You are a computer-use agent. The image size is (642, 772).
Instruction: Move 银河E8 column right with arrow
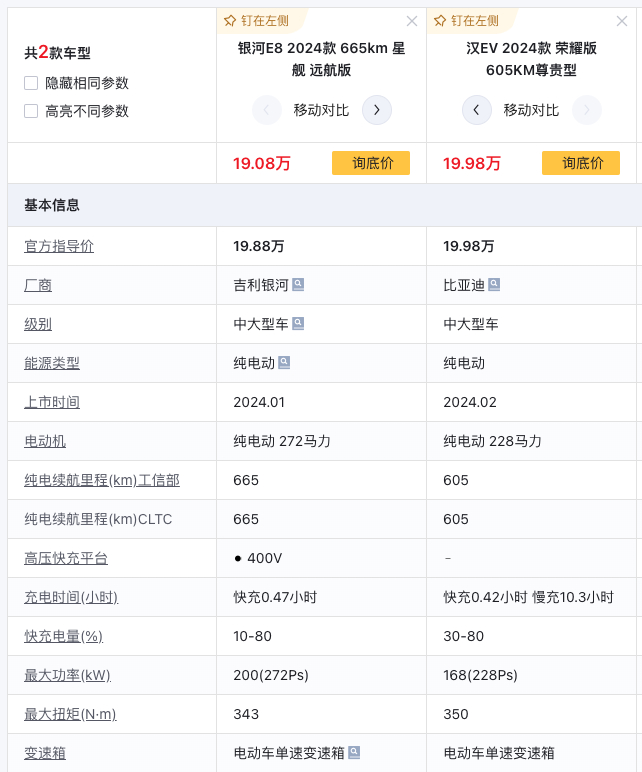(x=377, y=110)
